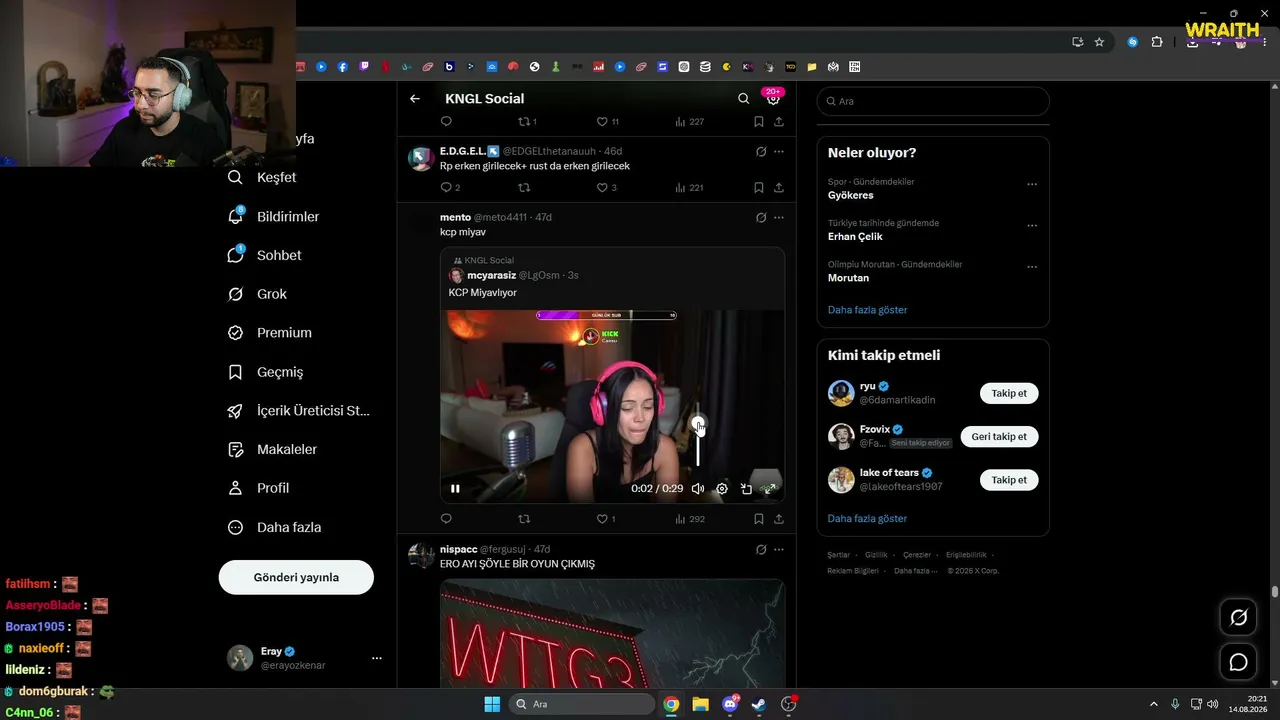
Task: Ask Grok about E.D.G.E.L.'s post
Action: coord(761,152)
